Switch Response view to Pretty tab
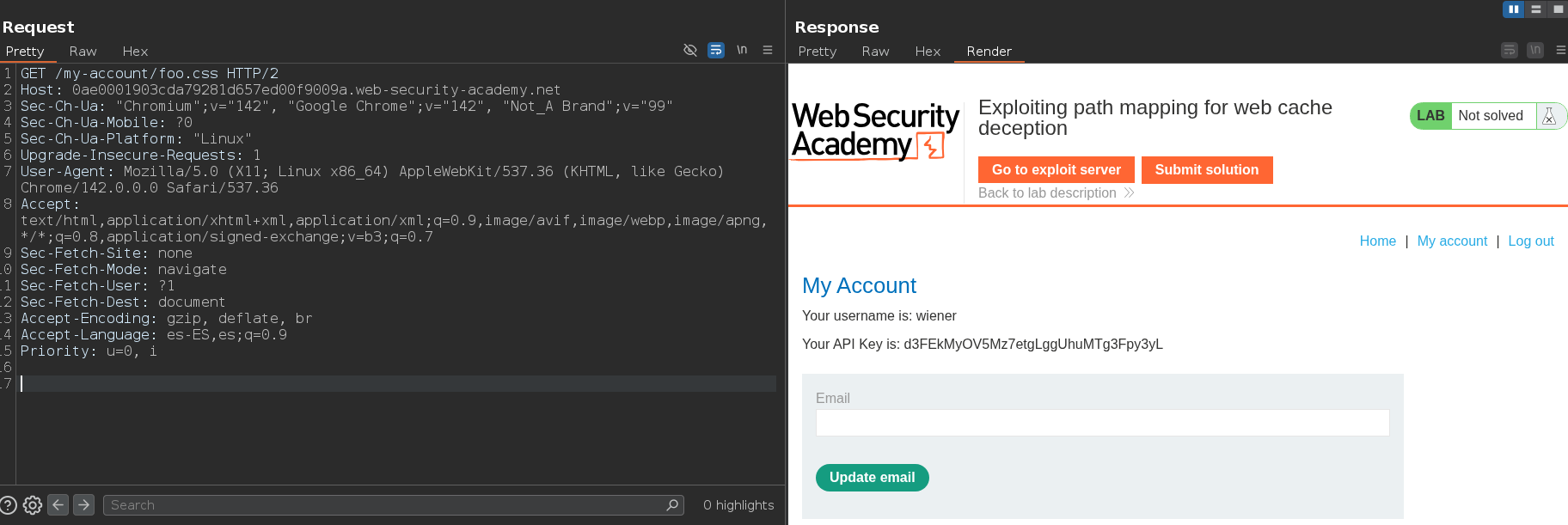The image size is (1568, 525). (x=817, y=52)
